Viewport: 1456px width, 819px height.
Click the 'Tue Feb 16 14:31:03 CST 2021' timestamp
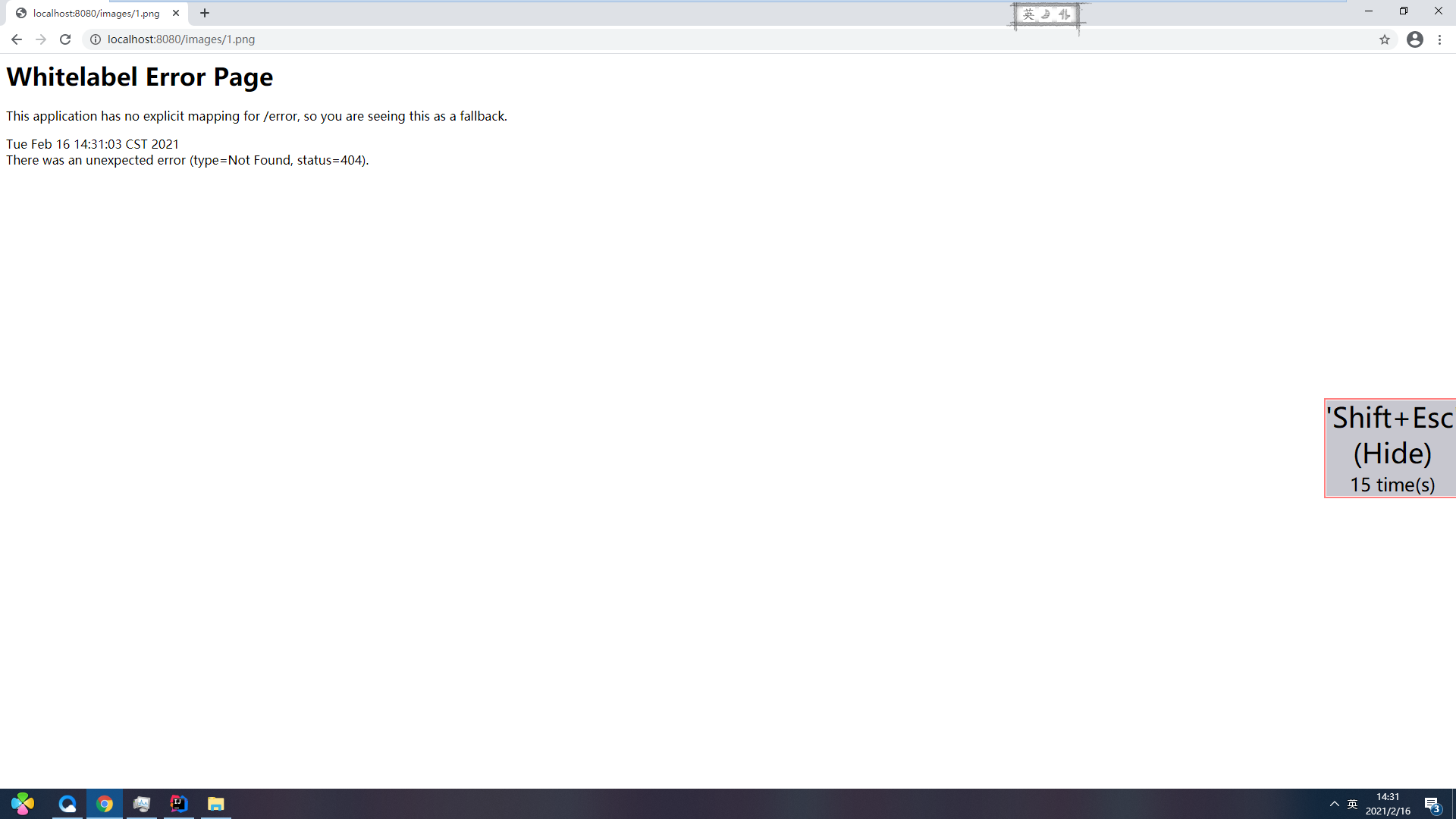93,144
